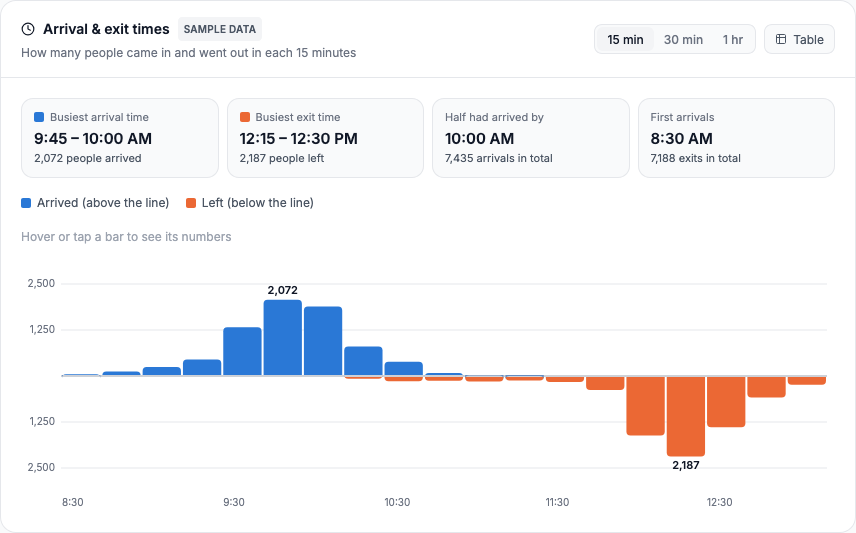The image size is (856, 533).
Task: Open the Table view
Action: (x=799, y=39)
